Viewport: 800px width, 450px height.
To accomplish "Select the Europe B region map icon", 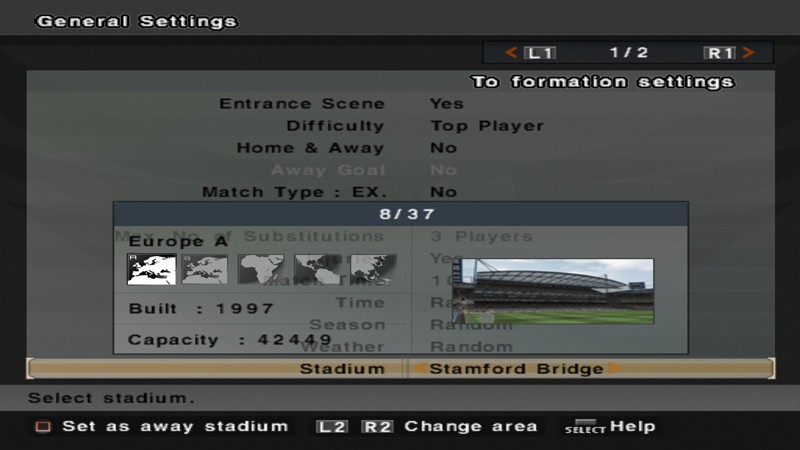I will [205, 269].
